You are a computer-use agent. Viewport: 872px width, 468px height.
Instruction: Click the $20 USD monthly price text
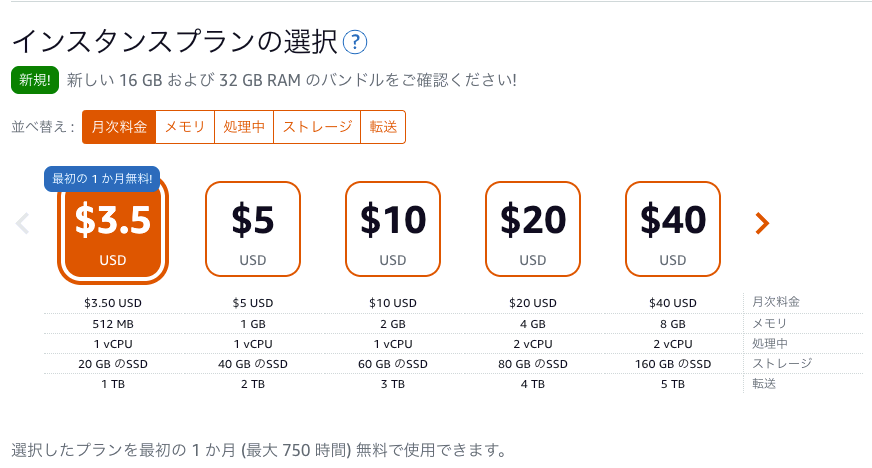click(x=533, y=303)
